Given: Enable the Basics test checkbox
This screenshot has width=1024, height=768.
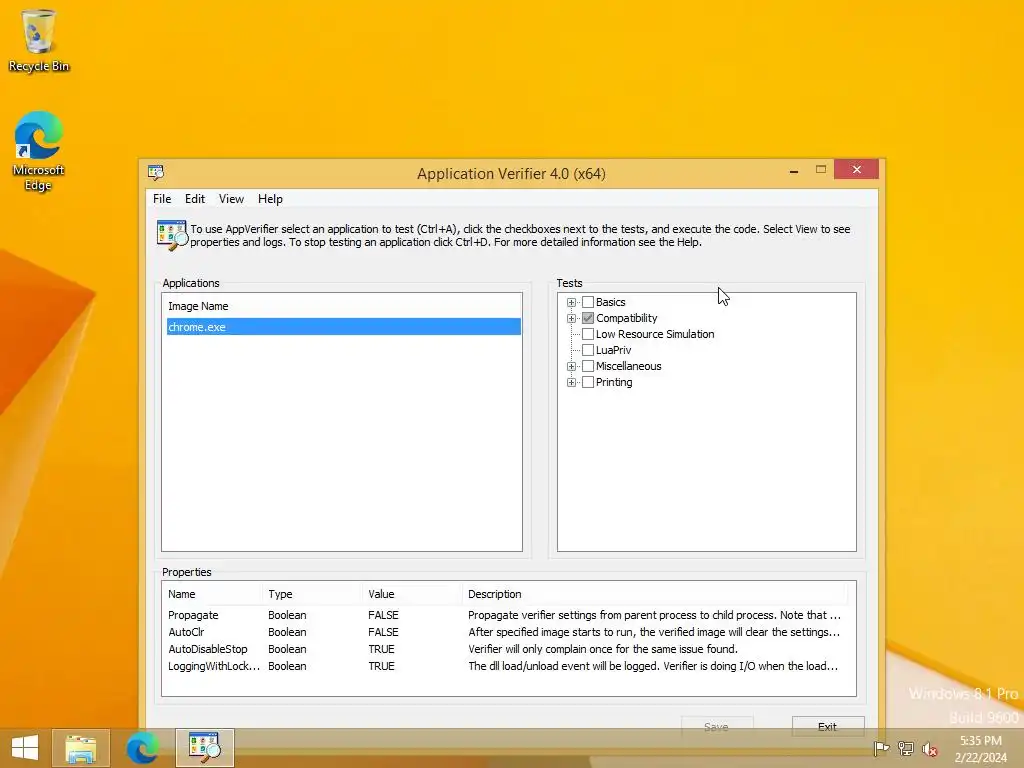Looking at the screenshot, I should (588, 302).
